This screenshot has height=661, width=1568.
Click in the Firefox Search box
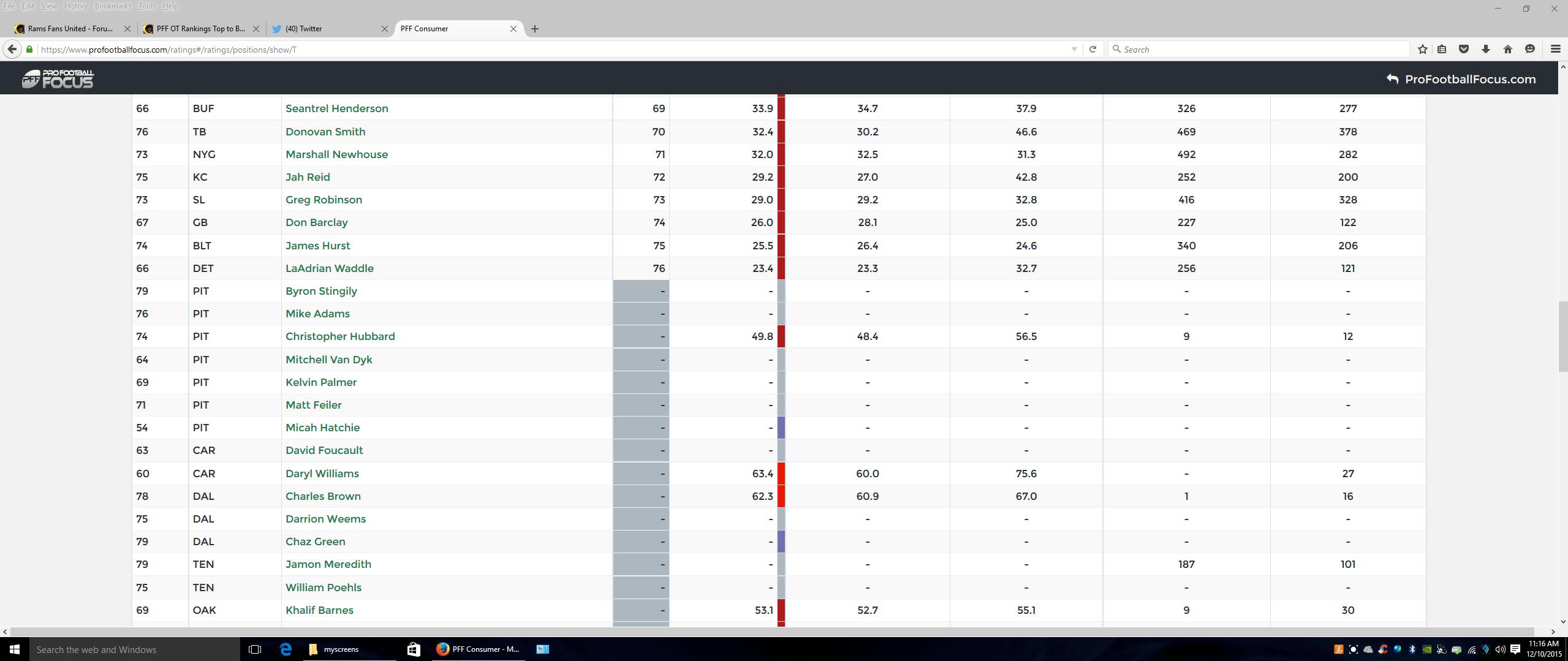click(x=1259, y=49)
